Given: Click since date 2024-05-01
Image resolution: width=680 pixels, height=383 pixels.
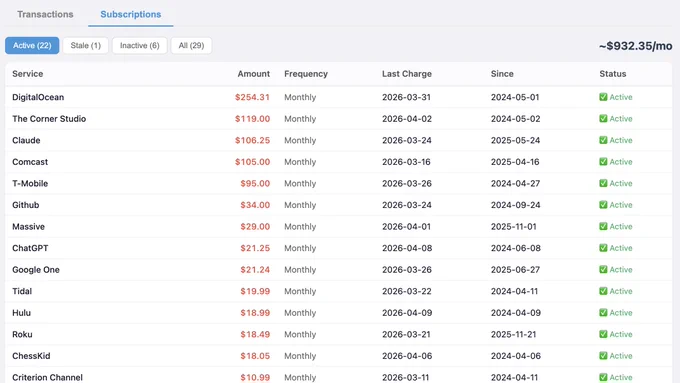Looking at the screenshot, I should (x=515, y=97).
